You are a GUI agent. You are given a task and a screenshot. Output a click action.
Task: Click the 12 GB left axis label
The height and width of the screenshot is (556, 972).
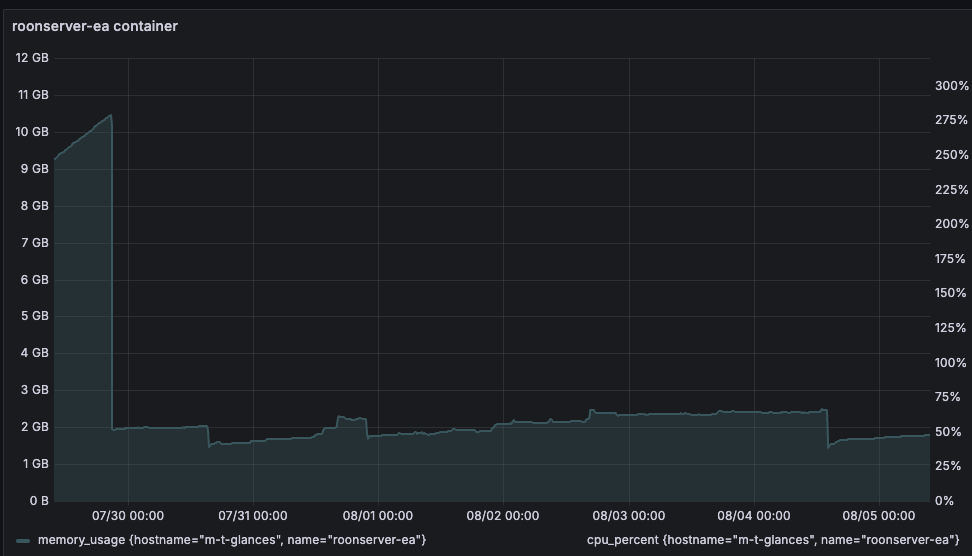tap(32, 58)
